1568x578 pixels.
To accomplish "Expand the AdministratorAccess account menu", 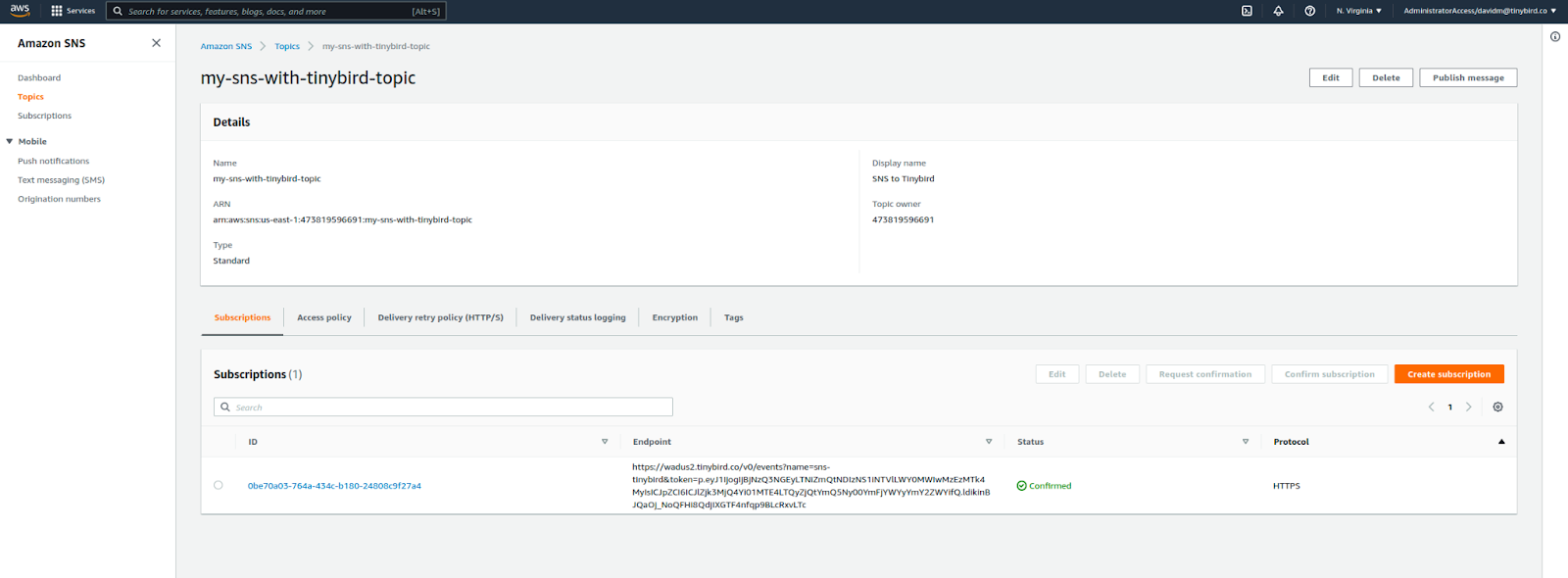I will (x=1479, y=11).
